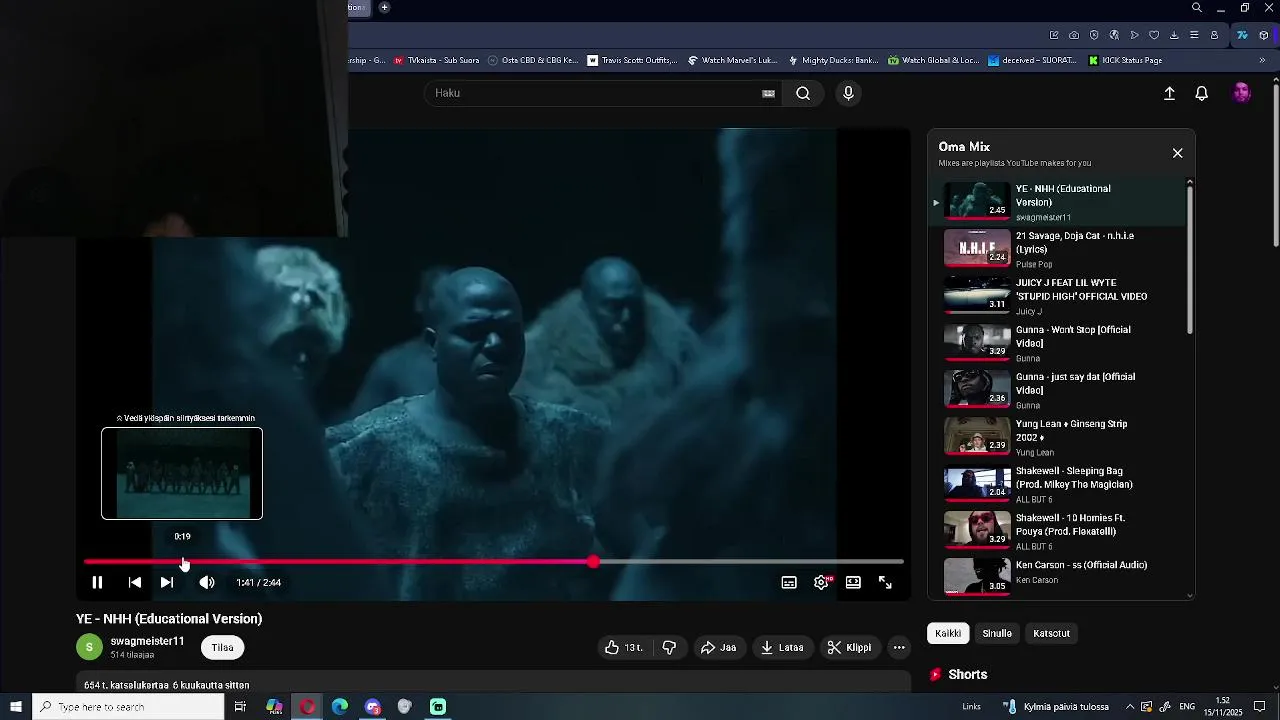1280x720 pixels.
Task: Start voice search with microphone
Action: click(848, 93)
